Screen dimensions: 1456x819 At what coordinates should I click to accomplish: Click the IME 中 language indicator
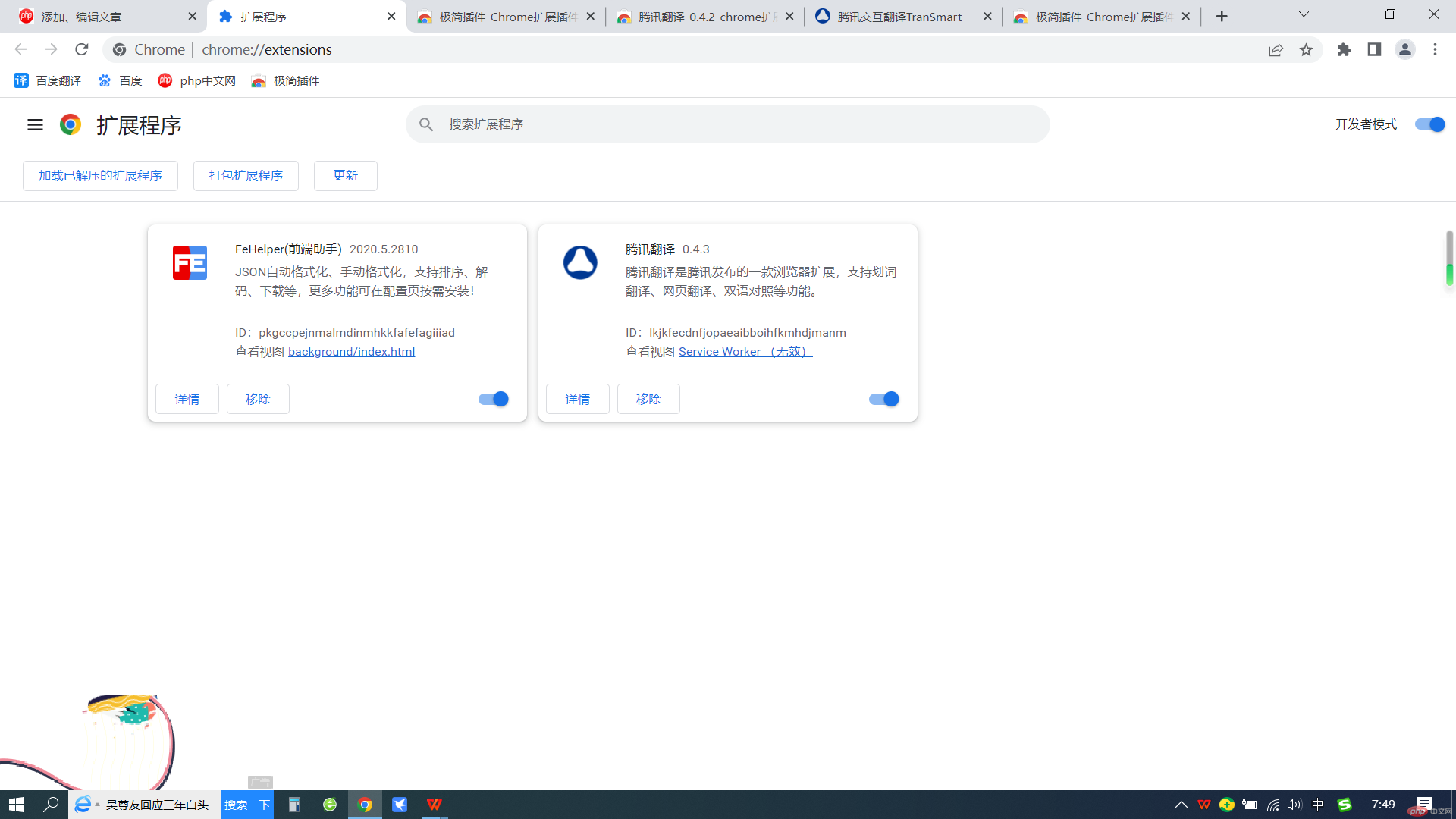[1318, 805]
